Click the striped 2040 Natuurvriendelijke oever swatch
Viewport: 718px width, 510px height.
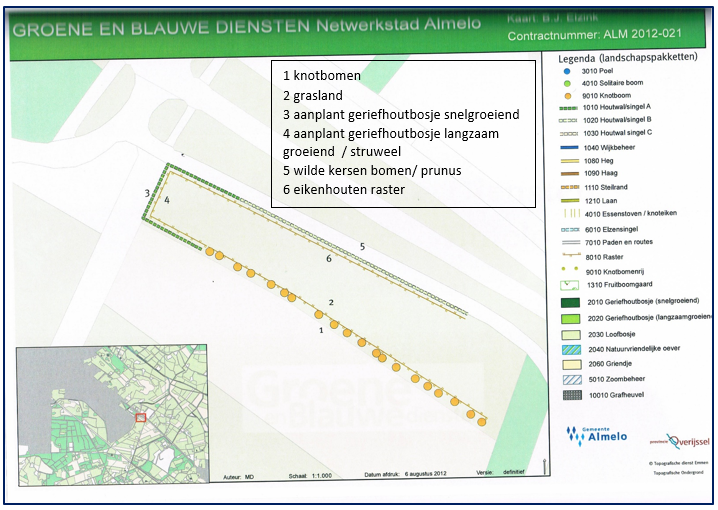pyautogui.click(x=571, y=350)
